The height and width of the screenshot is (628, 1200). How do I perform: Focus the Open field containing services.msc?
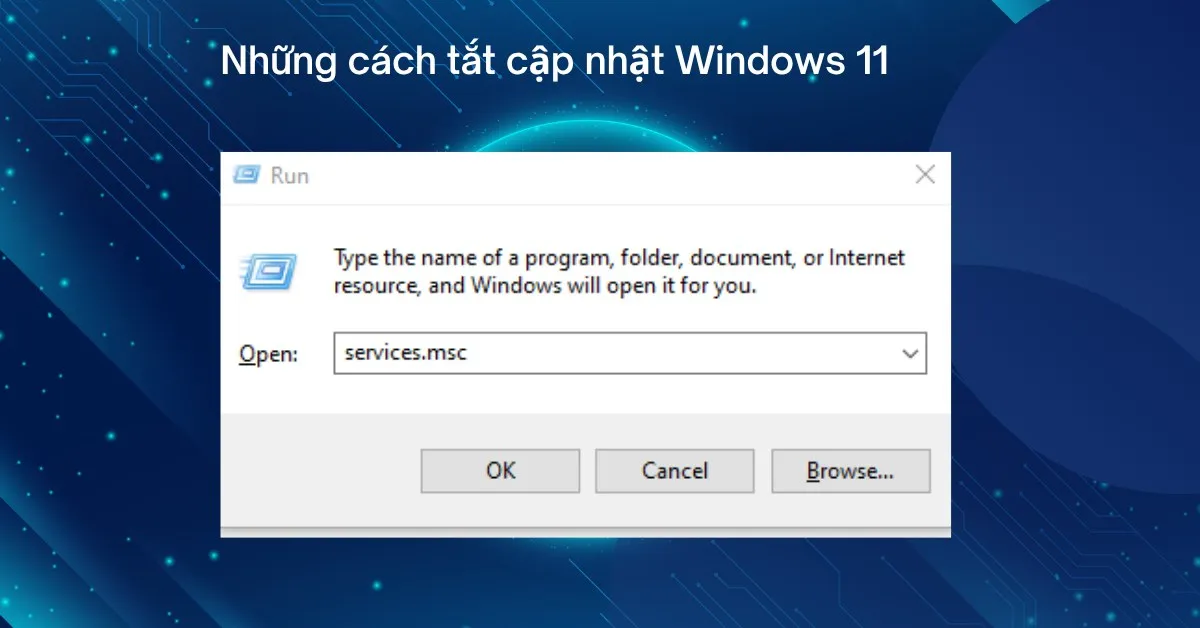[630, 354]
